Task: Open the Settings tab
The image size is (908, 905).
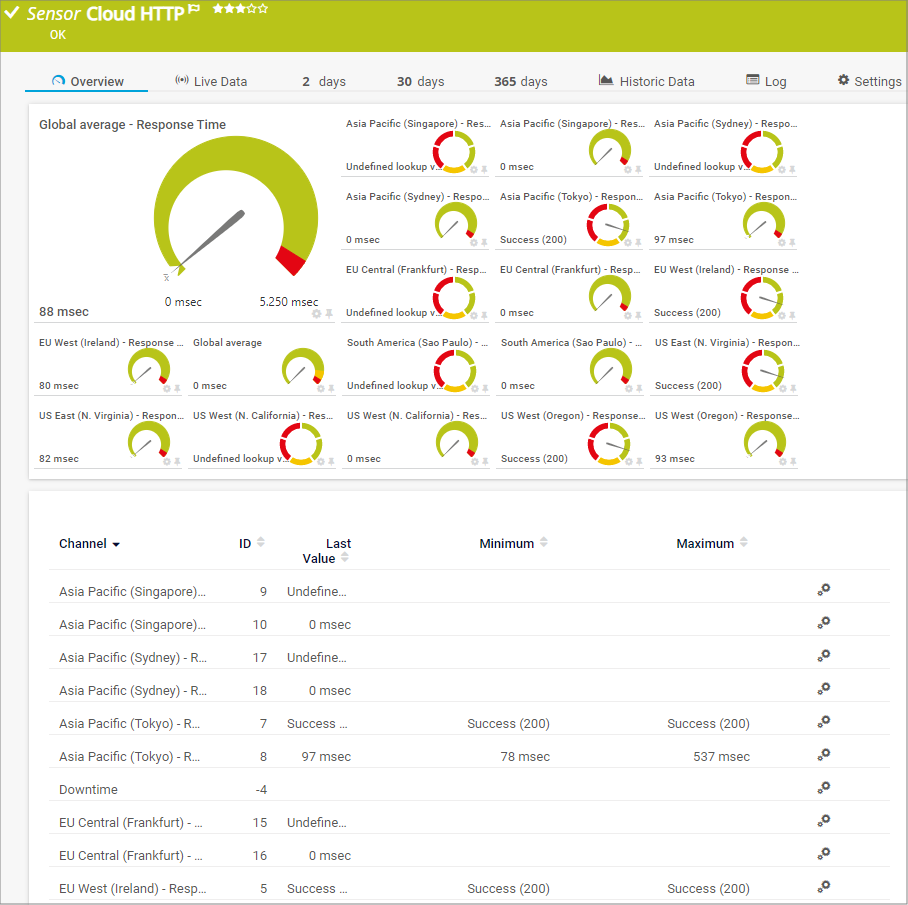Action: pyautogui.click(x=869, y=81)
